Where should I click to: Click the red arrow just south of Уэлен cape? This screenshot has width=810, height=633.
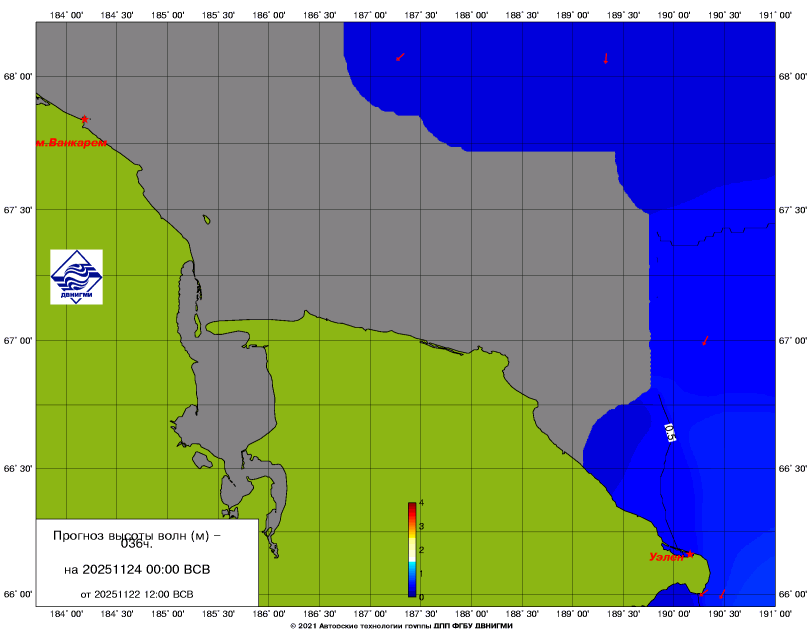click(702, 592)
